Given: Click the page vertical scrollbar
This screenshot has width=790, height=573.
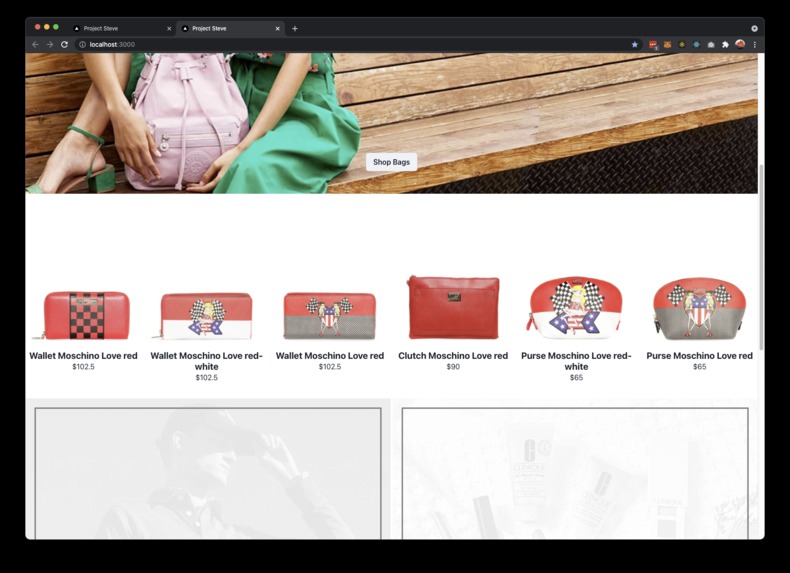Looking at the screenshot, I should [x=761, y=257].
